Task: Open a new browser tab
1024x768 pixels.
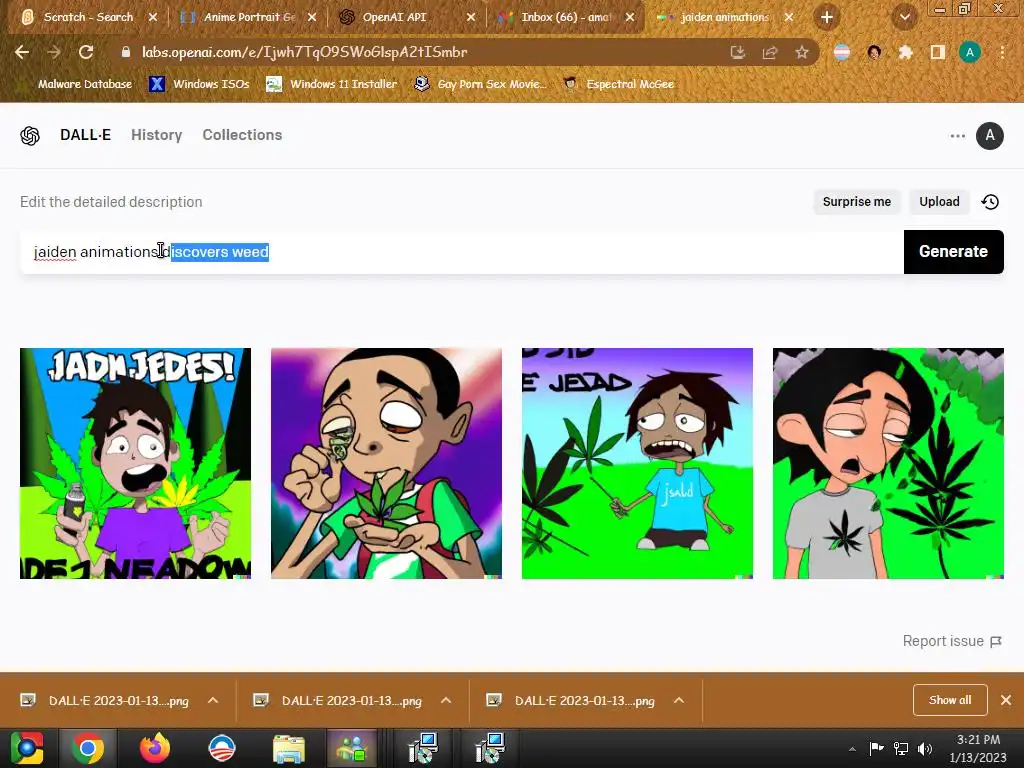Action: (x=827, y=17)
